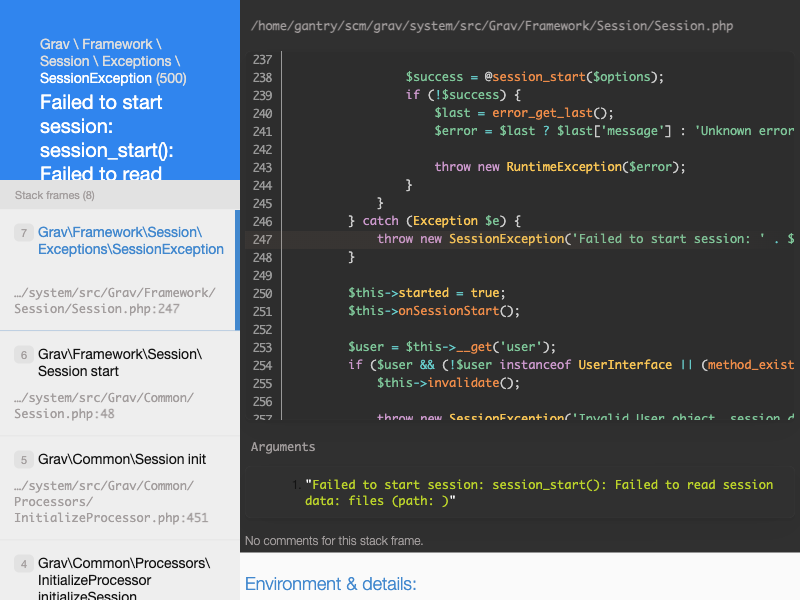Click highlighted code line 247
This screenshot has width=800, height=600.
coord(522,239)
